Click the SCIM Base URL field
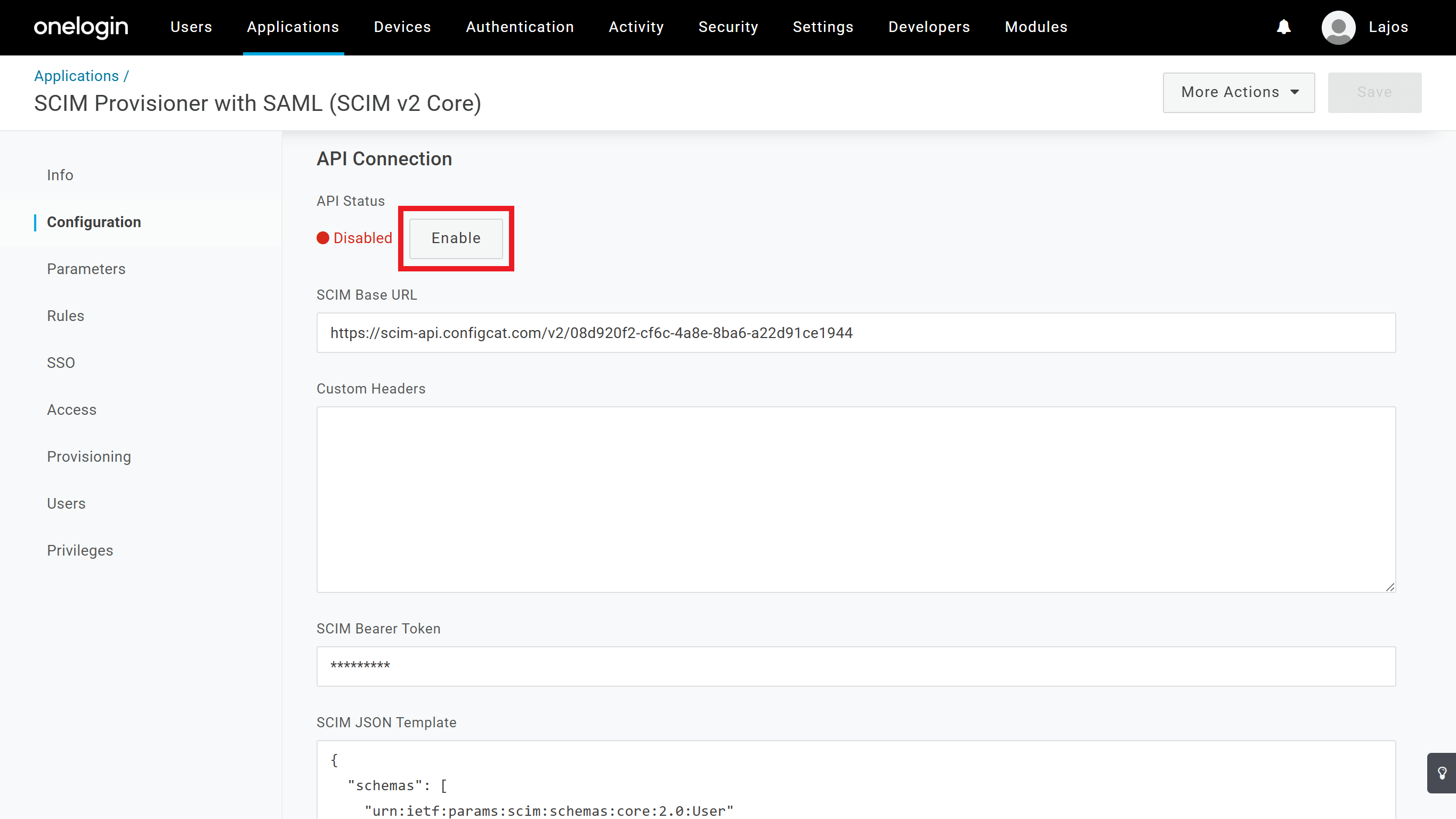 [855, 333]
